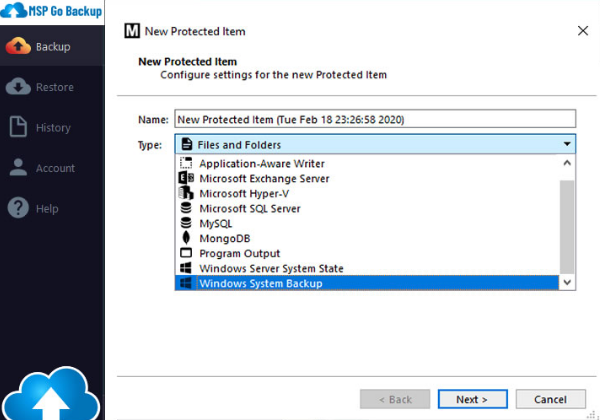
Task: Select MySQL from the type list
Action: point(367,223)
